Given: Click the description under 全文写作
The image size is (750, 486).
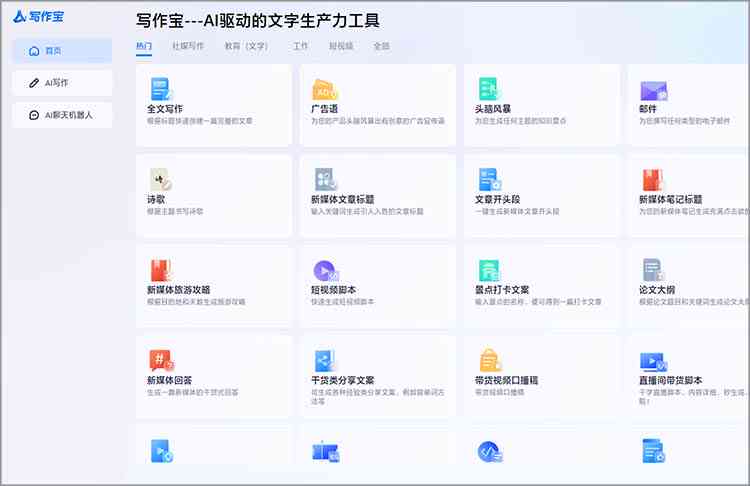Looking at the screenshot, I should point(200,121).
